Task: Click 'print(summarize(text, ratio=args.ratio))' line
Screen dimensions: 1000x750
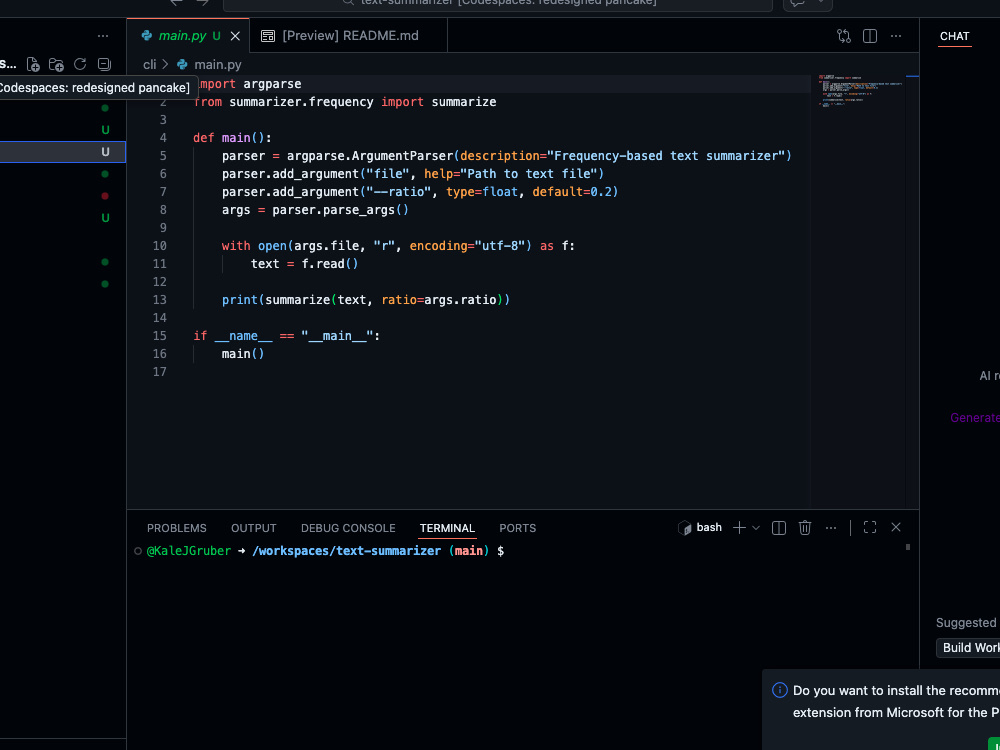Action: point(366,300)
